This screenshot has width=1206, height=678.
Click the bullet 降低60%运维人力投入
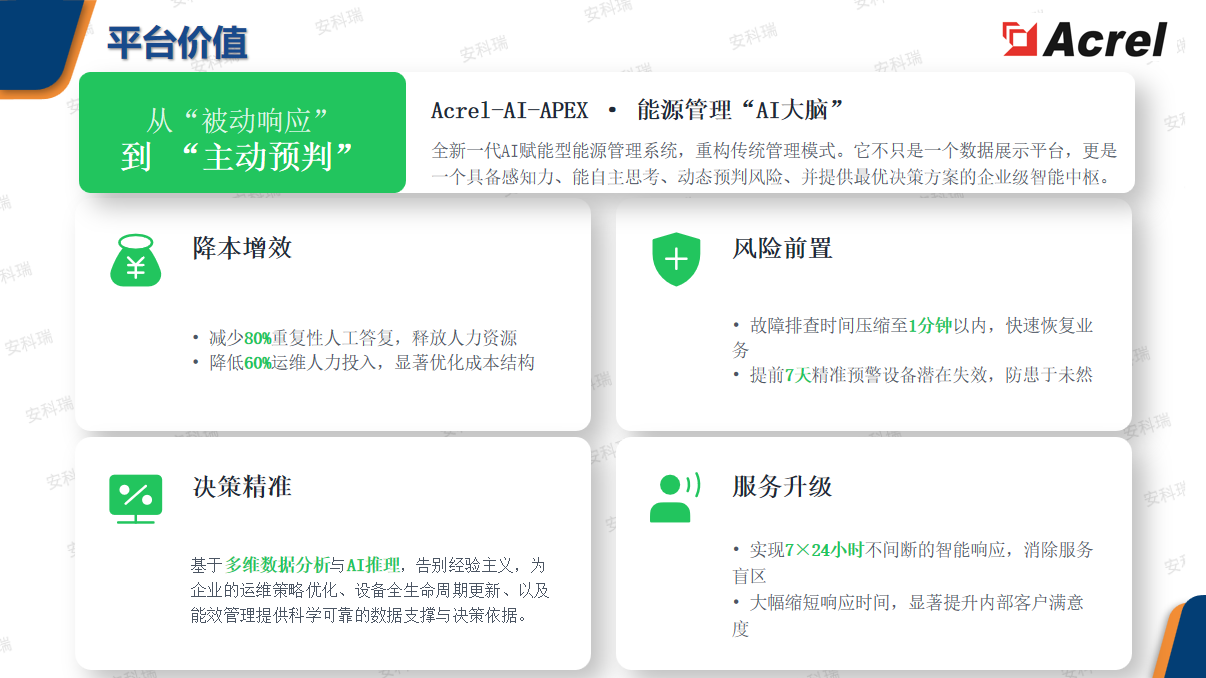click(364, 362)
